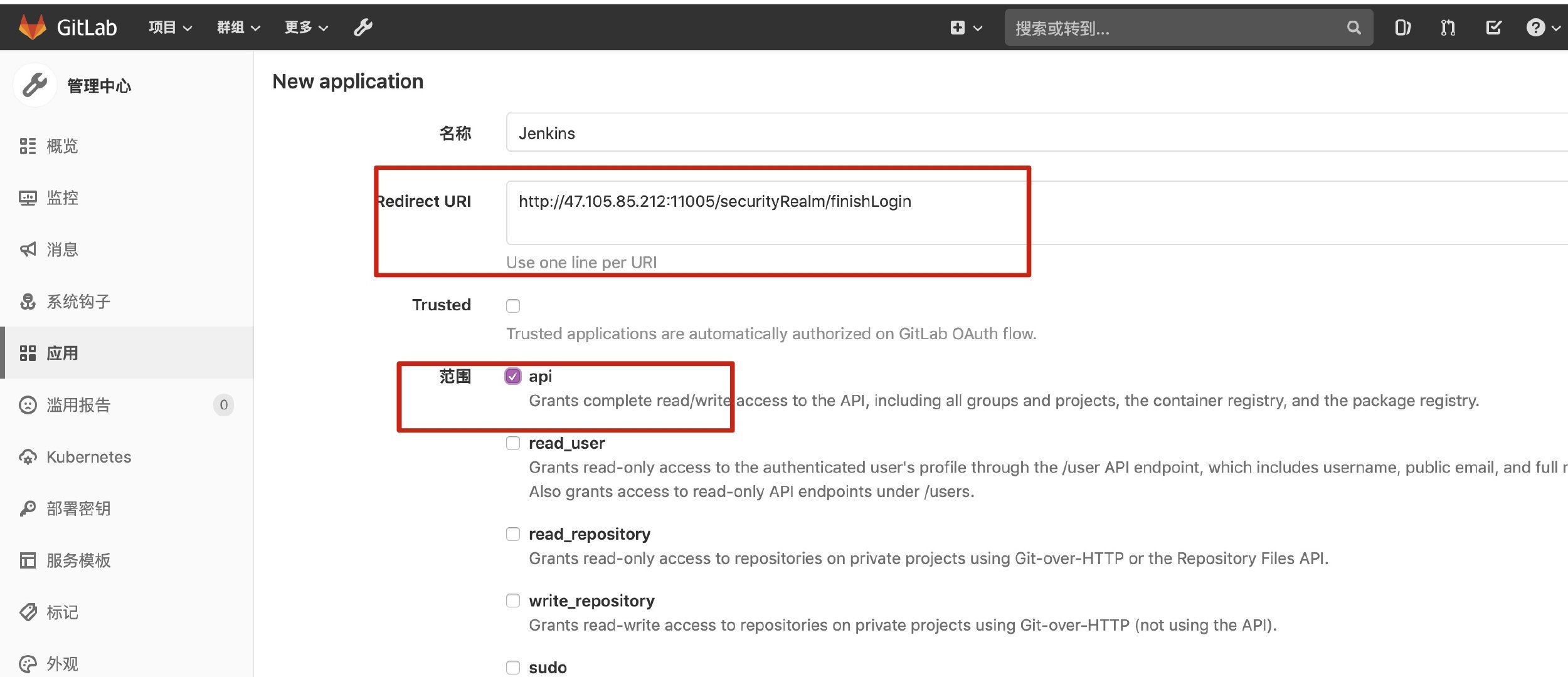This screenshot has height=677, width=1568.
Task: Click the Kubernetes sidebar icon
Action: point(28,457)
